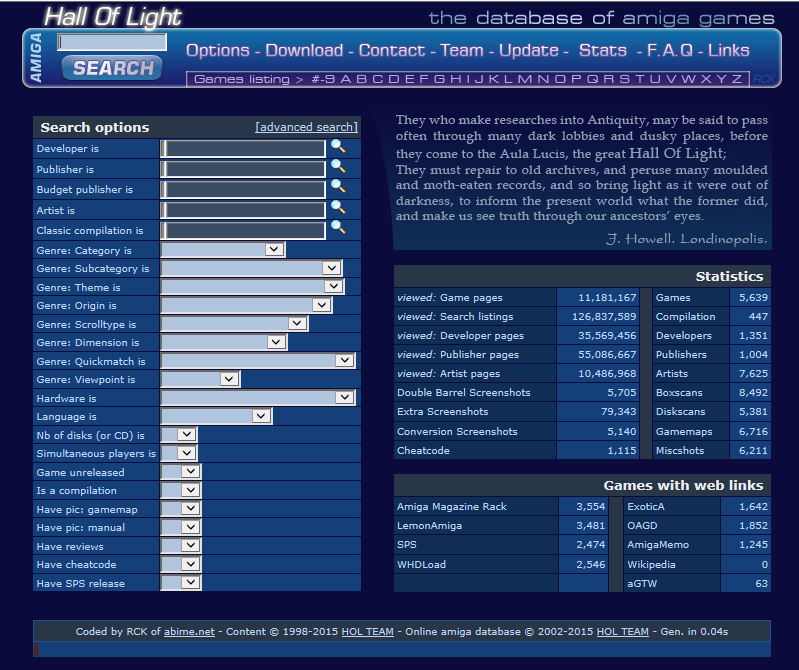The height and width of the screenshot is (670, 799).
Task: Open the Download menu item
Action: click(x=304, y=50)
